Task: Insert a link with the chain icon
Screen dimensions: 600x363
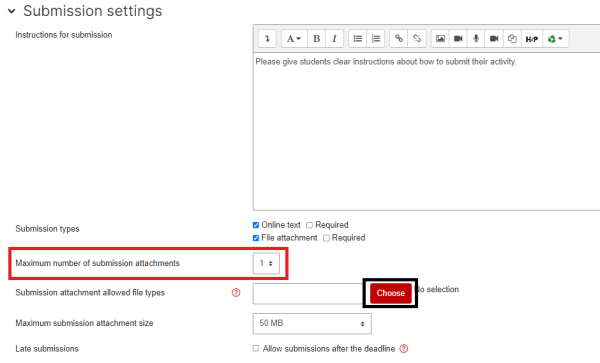Action: click(x=399, y=39)
